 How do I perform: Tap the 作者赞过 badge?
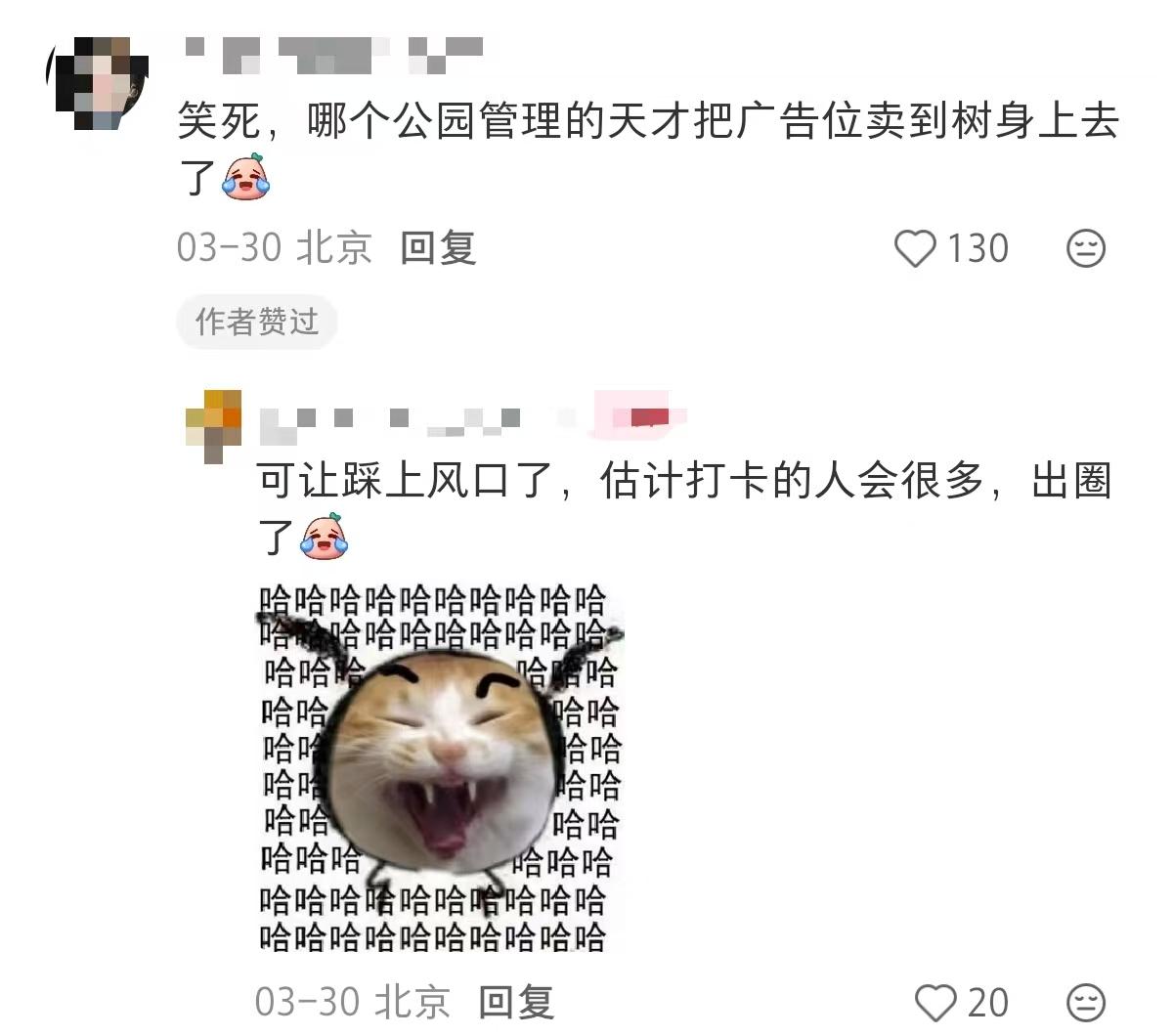tap(257, 322)
